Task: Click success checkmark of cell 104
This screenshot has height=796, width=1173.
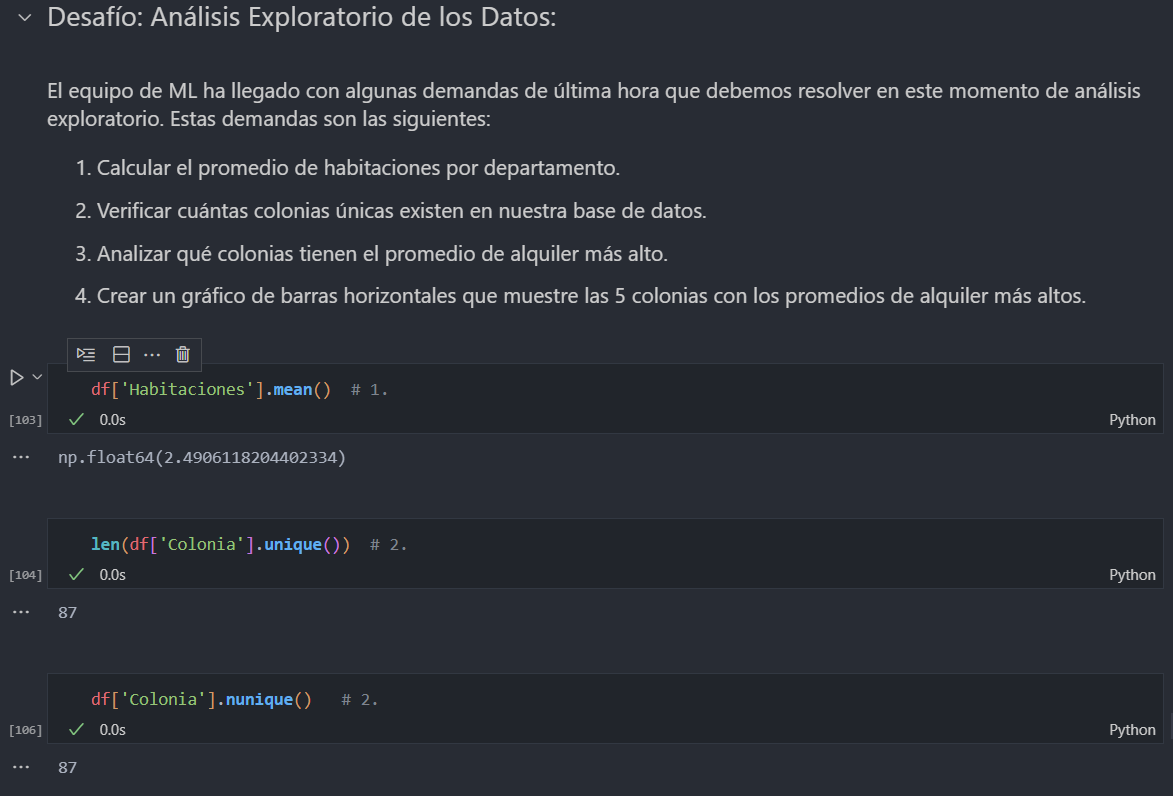Action: tap(76, 575)
